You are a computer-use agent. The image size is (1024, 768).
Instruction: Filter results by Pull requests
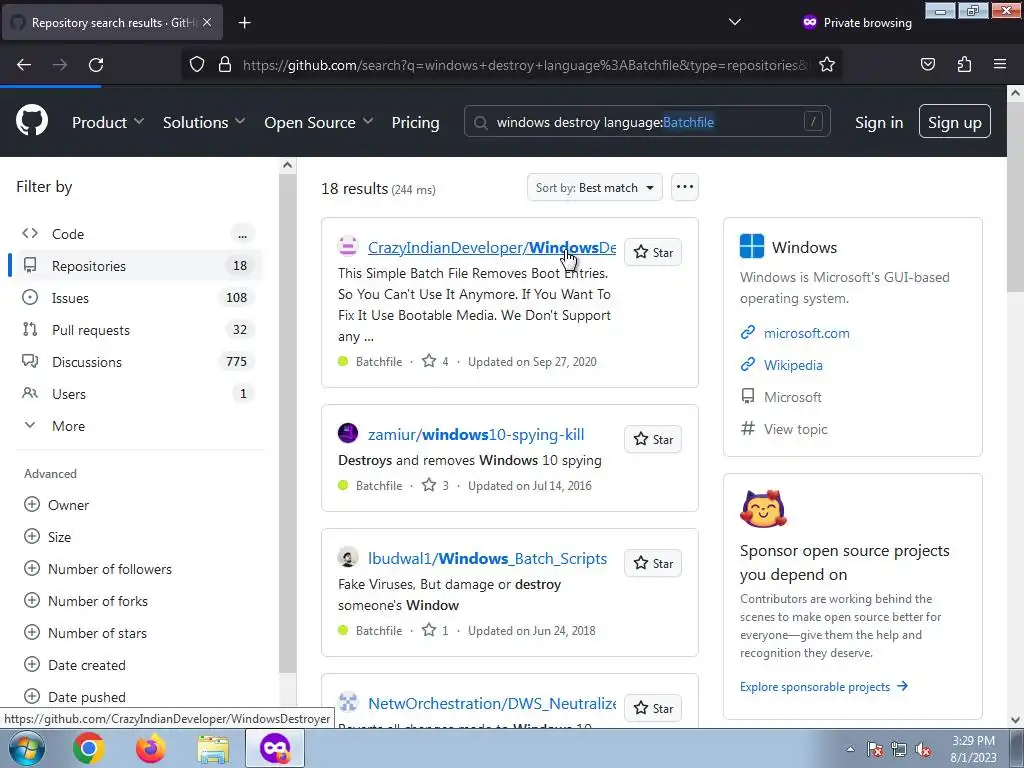(138, 330)
